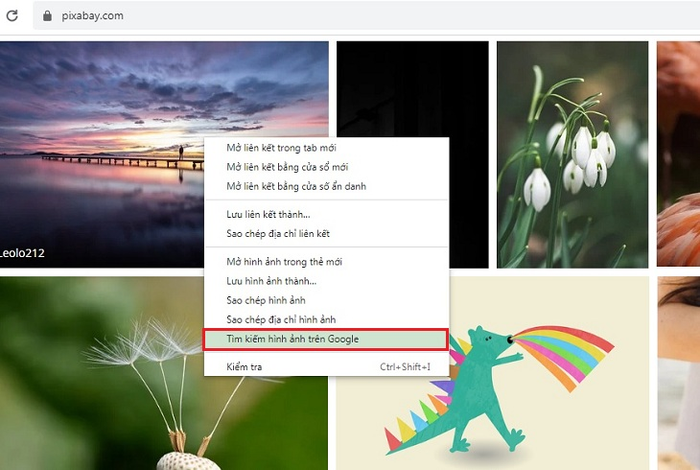
Task: Select "Tìm kiếm hình ảnh trên Google"
Action: point(325,339)
